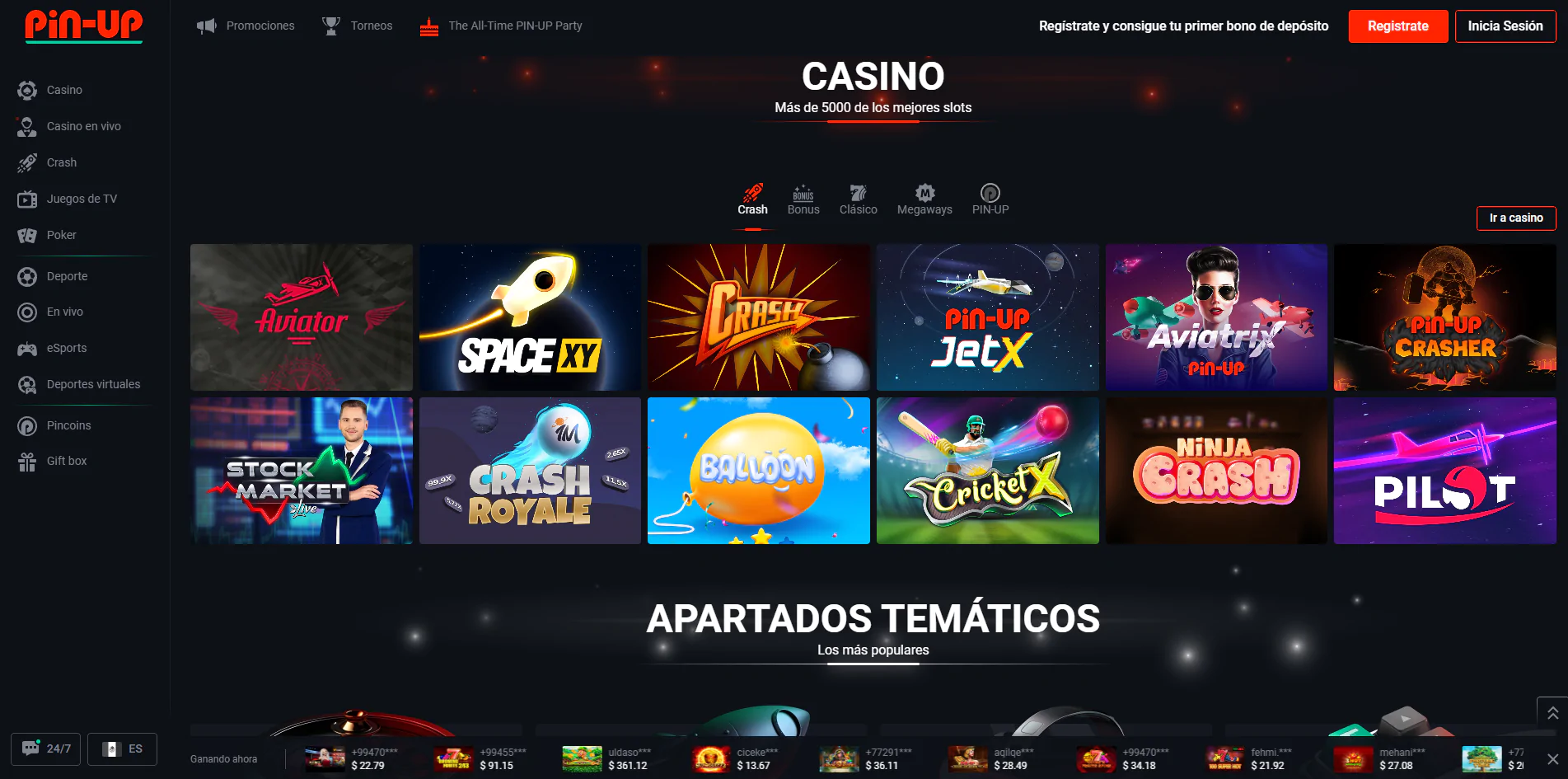
Task: Open the Casino sidebar icon
Action: point(27,90)
